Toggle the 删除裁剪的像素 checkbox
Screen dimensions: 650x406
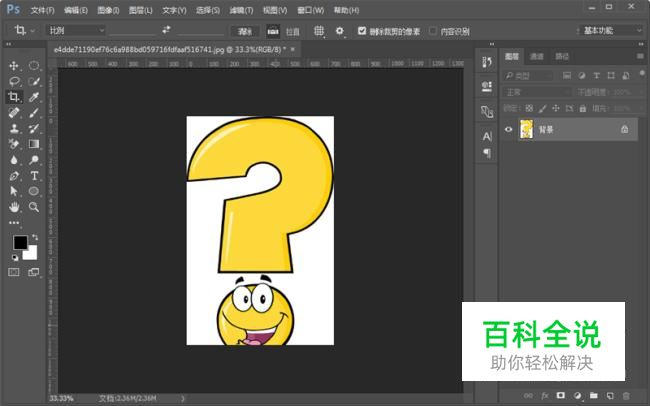pos(362,30)
